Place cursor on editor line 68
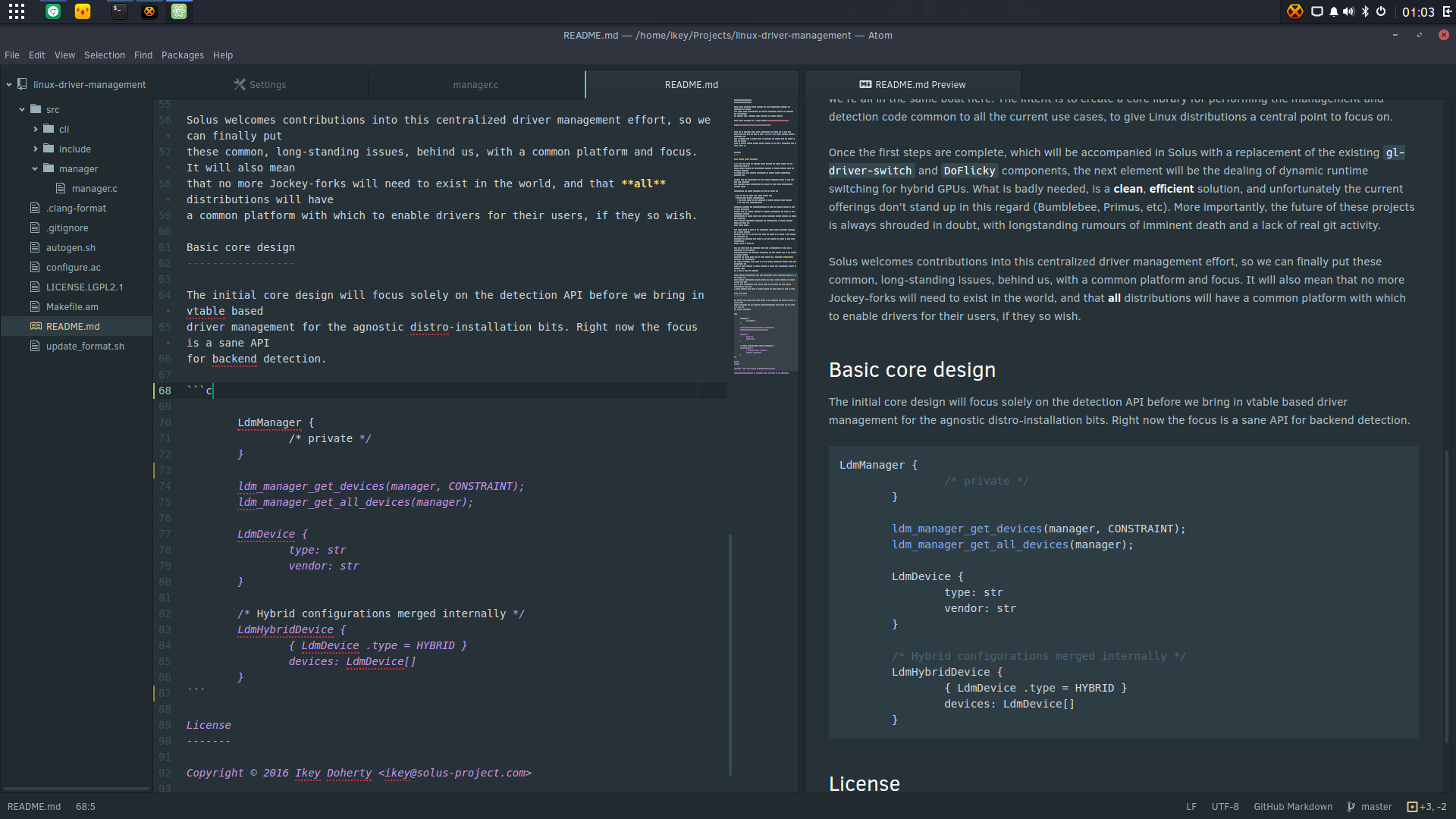The image size is (1456, 819). pos(455,391)
